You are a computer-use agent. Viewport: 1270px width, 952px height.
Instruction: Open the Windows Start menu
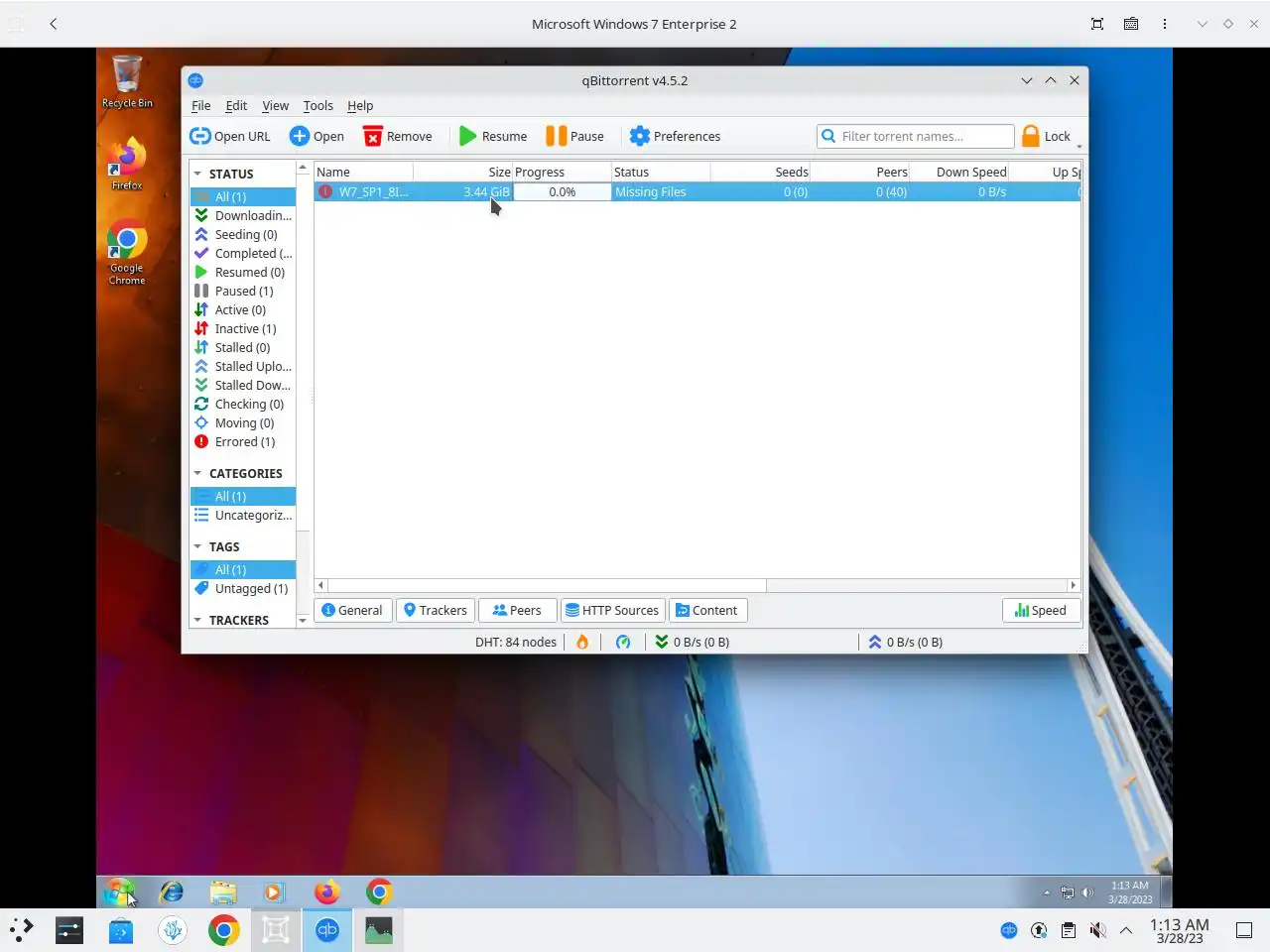click(x=119, y=892)
